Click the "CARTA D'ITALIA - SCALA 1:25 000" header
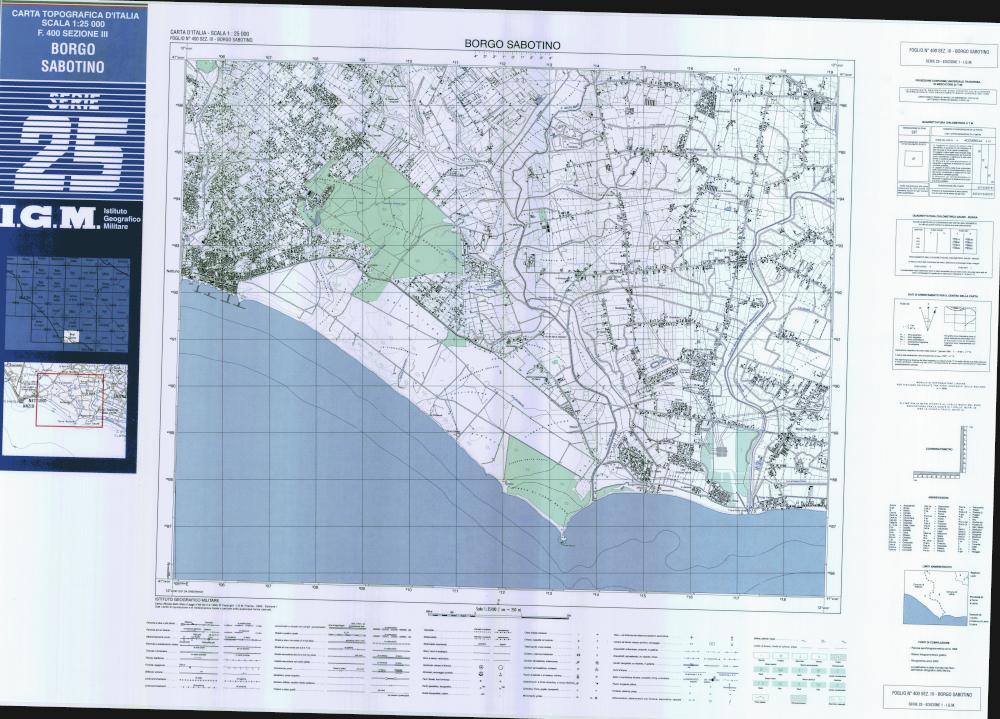 (x=210, y=33)
